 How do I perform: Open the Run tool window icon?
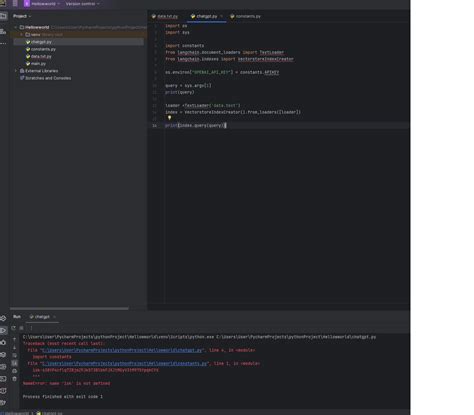click(x=3, y=330)
